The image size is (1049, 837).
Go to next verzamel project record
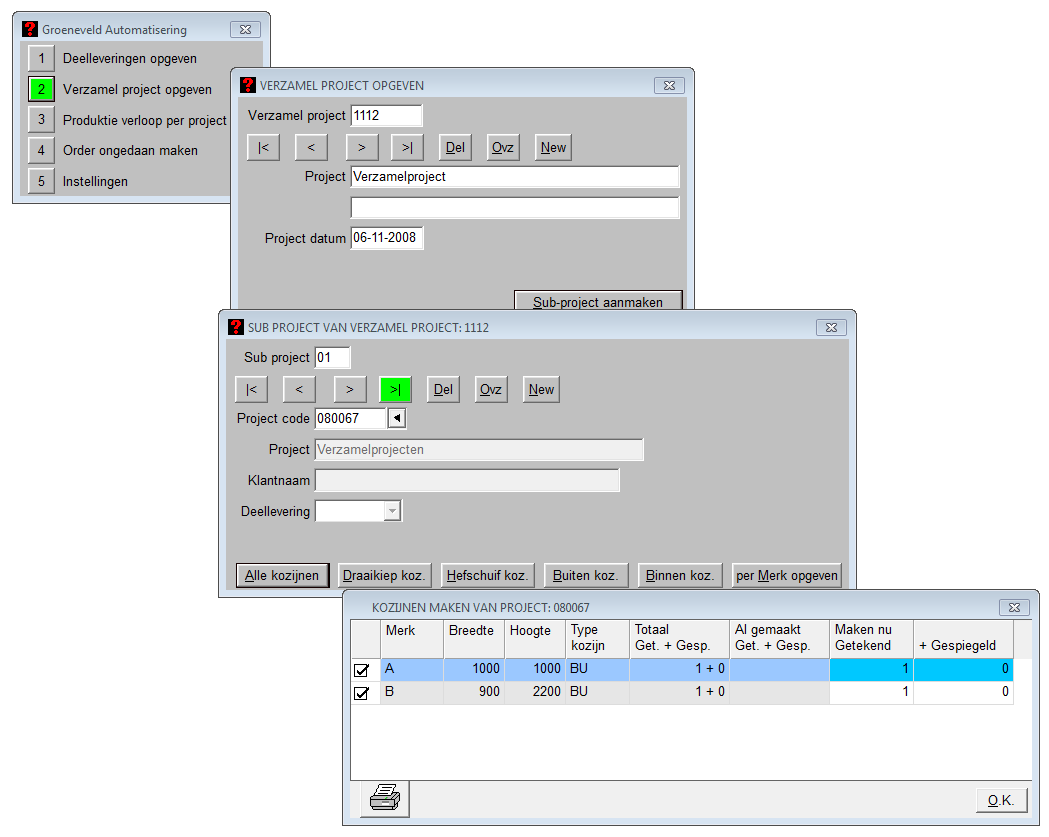[362, 148]
